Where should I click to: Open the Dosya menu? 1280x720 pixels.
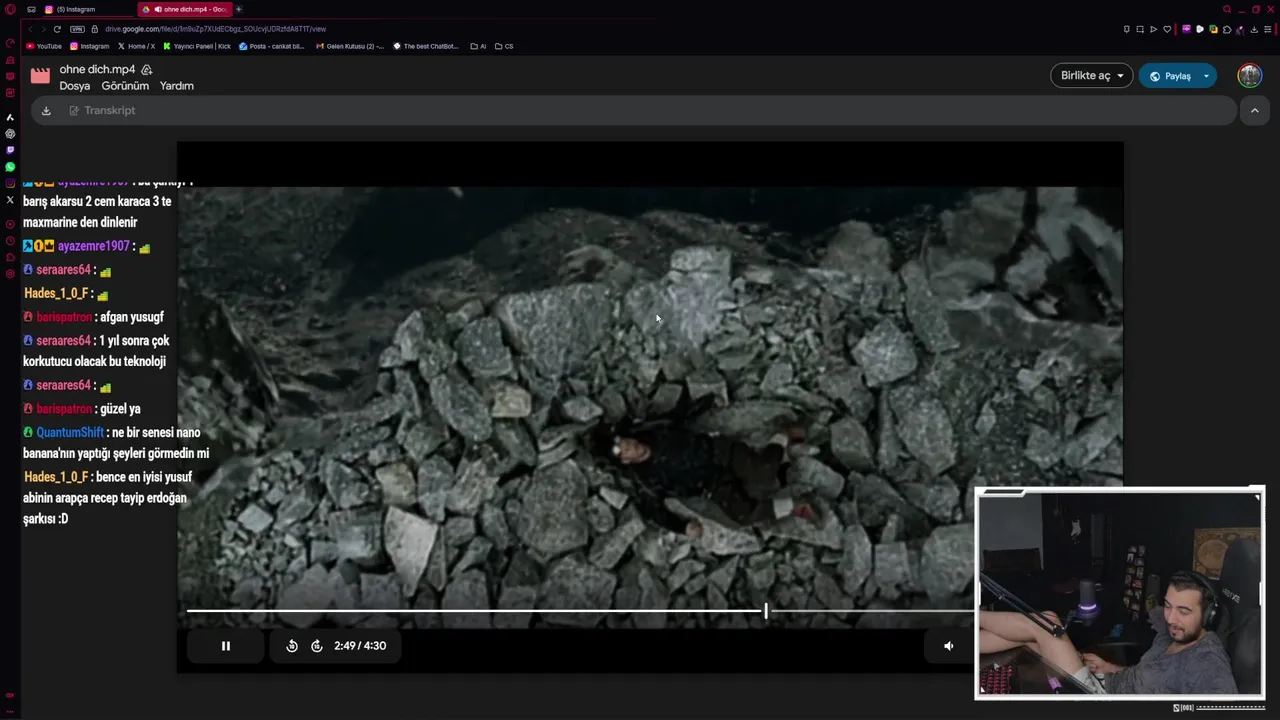pyautogui.click(x=75, y=86)
